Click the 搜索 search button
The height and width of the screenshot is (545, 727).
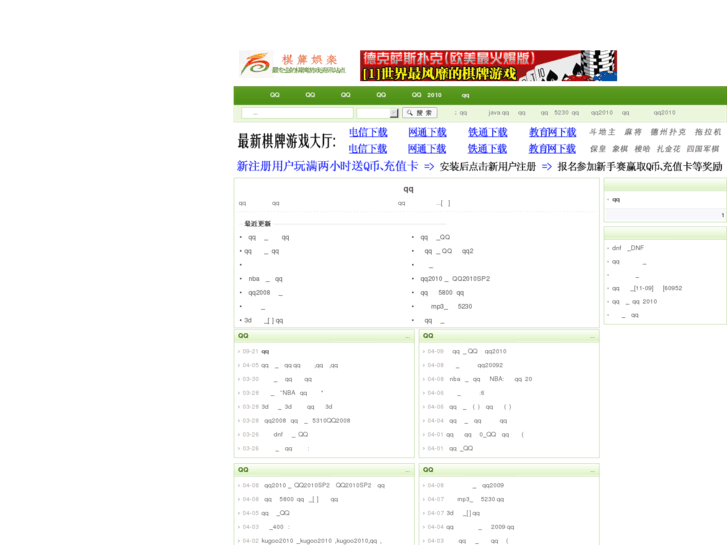click(x=420, y=113)
